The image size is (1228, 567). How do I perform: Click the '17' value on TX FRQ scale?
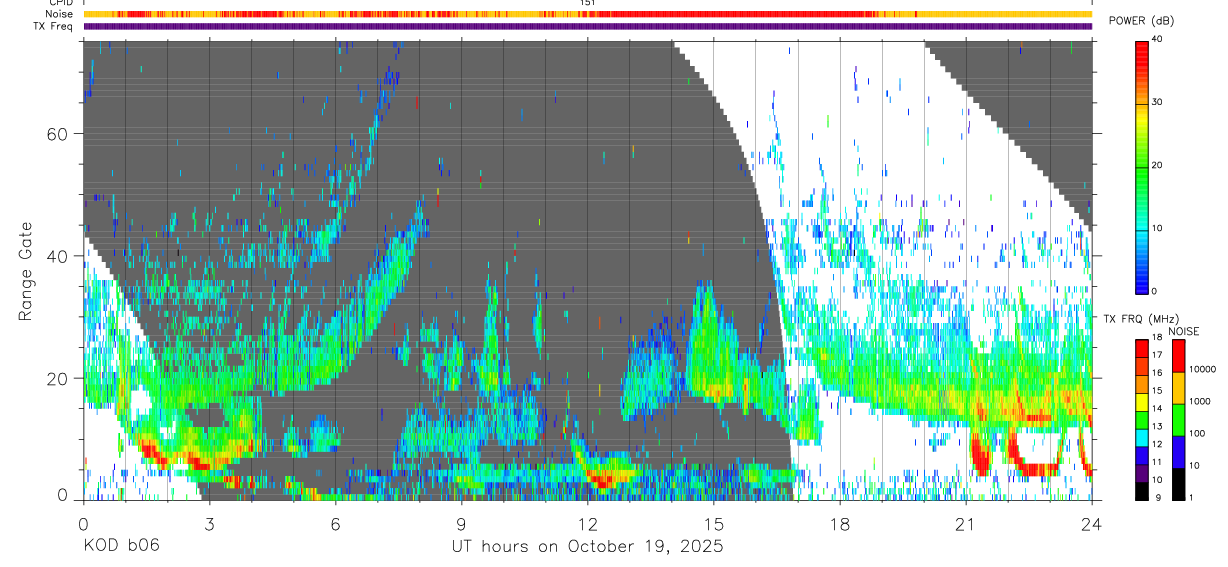click(1157, 354)
